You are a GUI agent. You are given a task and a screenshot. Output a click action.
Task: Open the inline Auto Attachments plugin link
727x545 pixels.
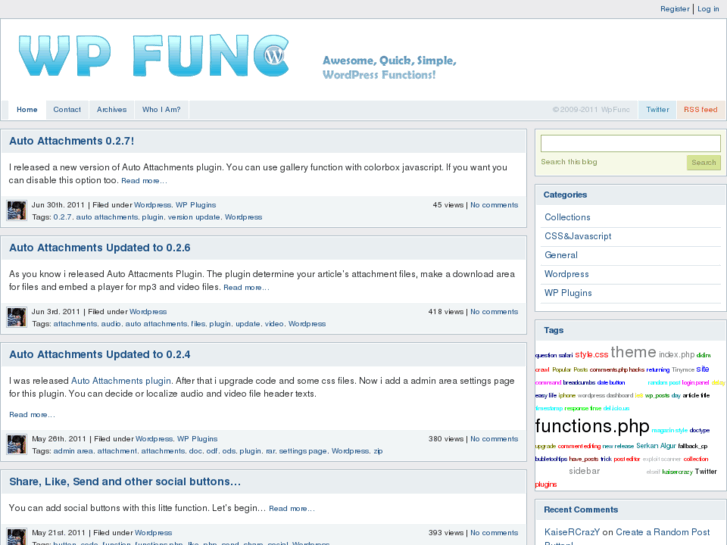(x=121, y=381)
